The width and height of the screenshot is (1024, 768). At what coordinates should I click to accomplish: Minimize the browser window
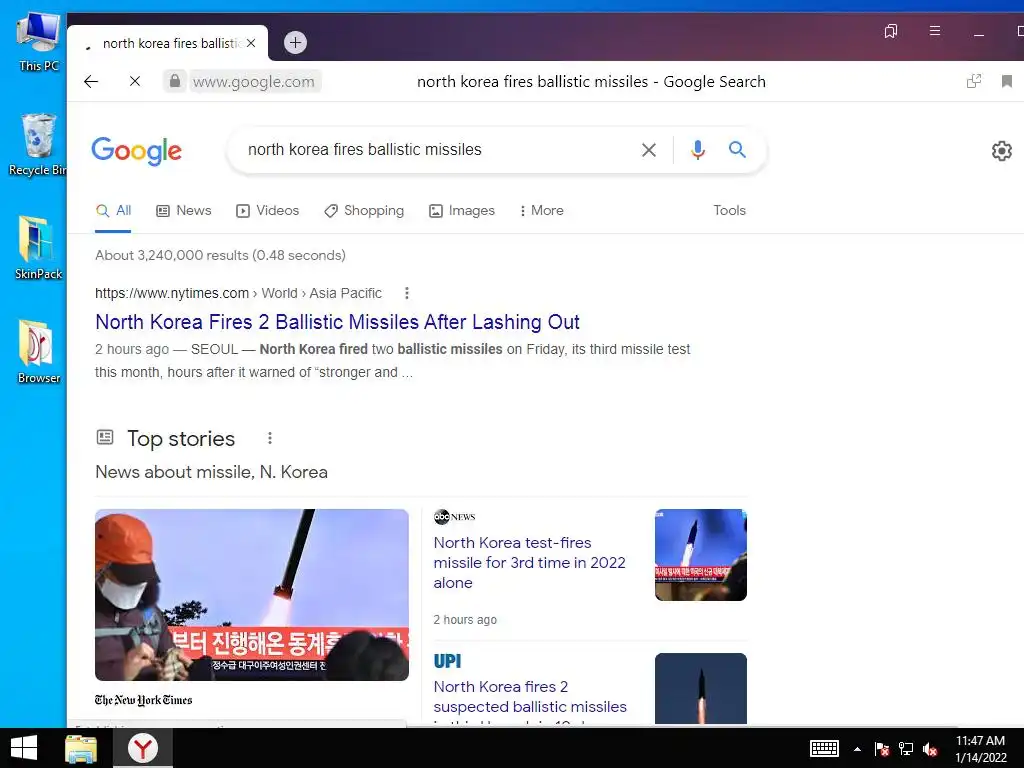coord(979,34)
